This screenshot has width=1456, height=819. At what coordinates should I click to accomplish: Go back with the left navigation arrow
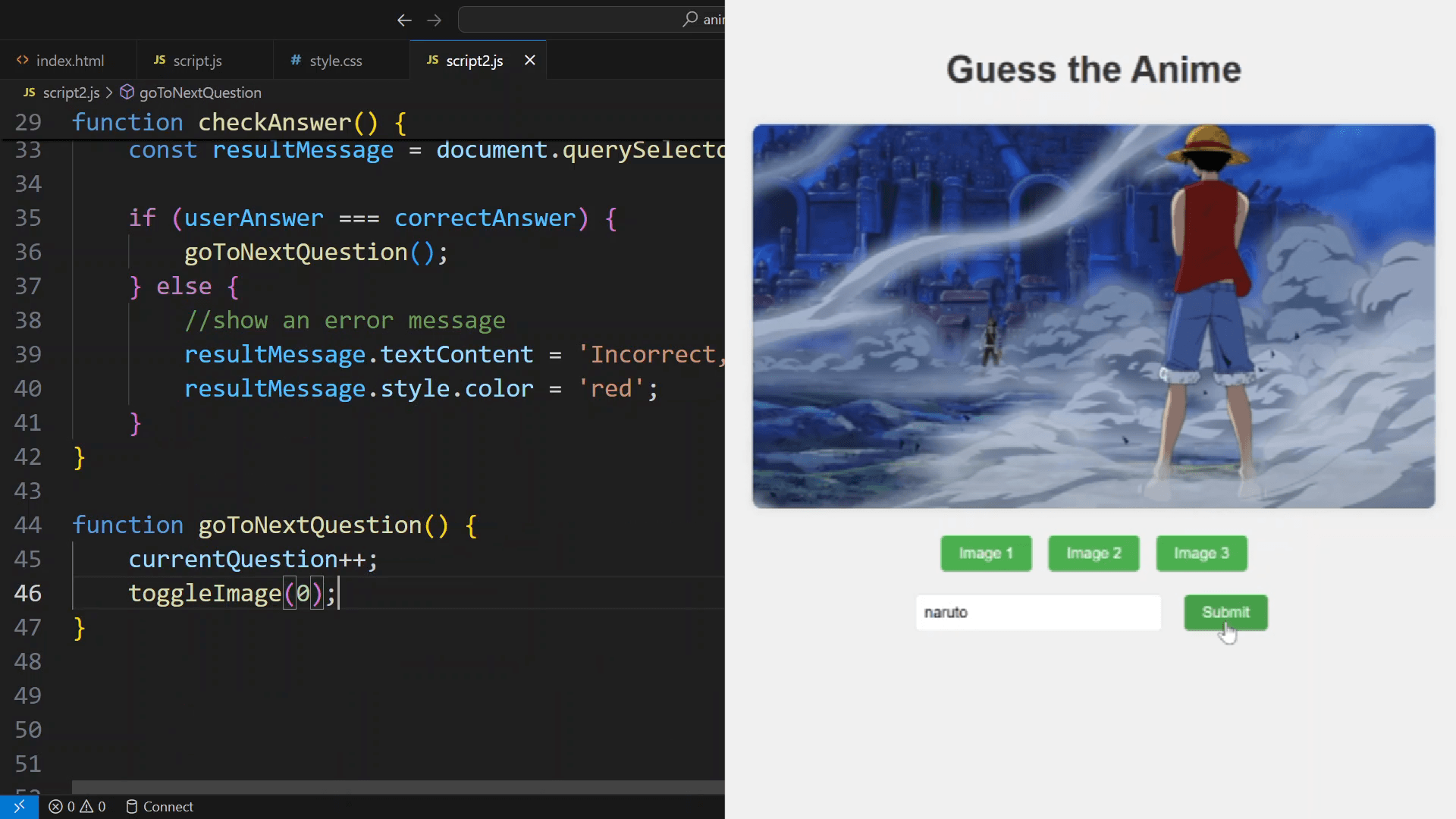(x=404, y=20)
